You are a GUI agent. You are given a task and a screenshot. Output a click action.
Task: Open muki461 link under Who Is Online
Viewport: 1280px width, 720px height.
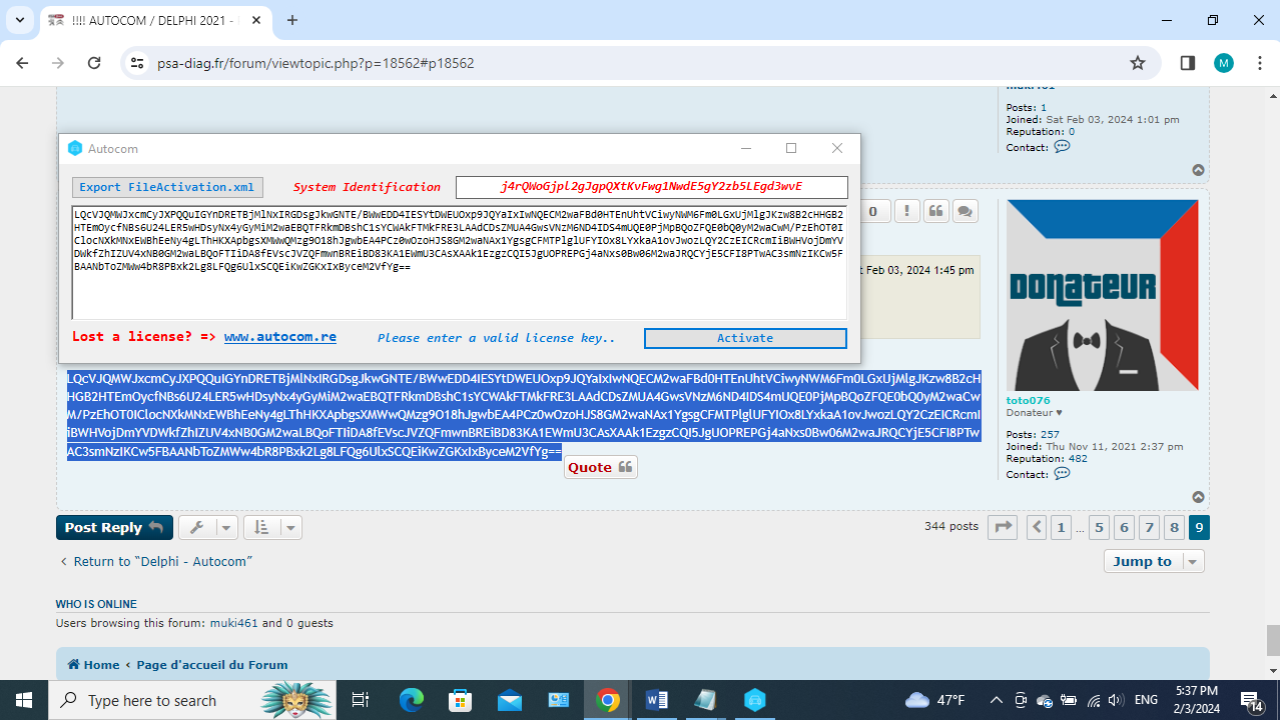[234, 623]
